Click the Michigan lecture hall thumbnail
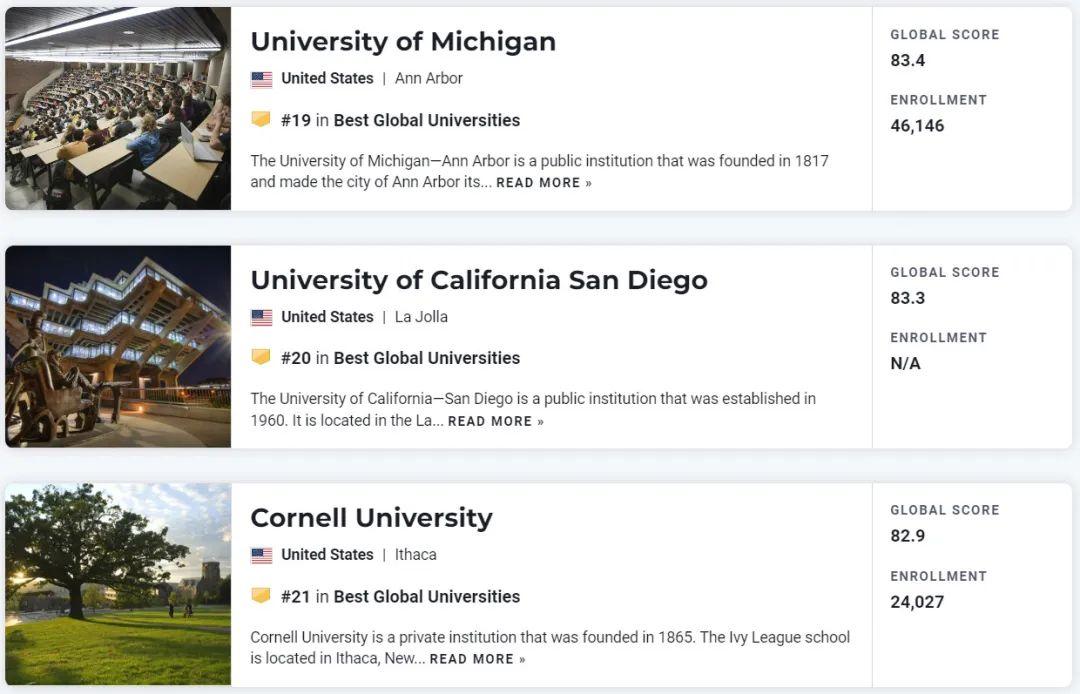 tap(118, 108)
